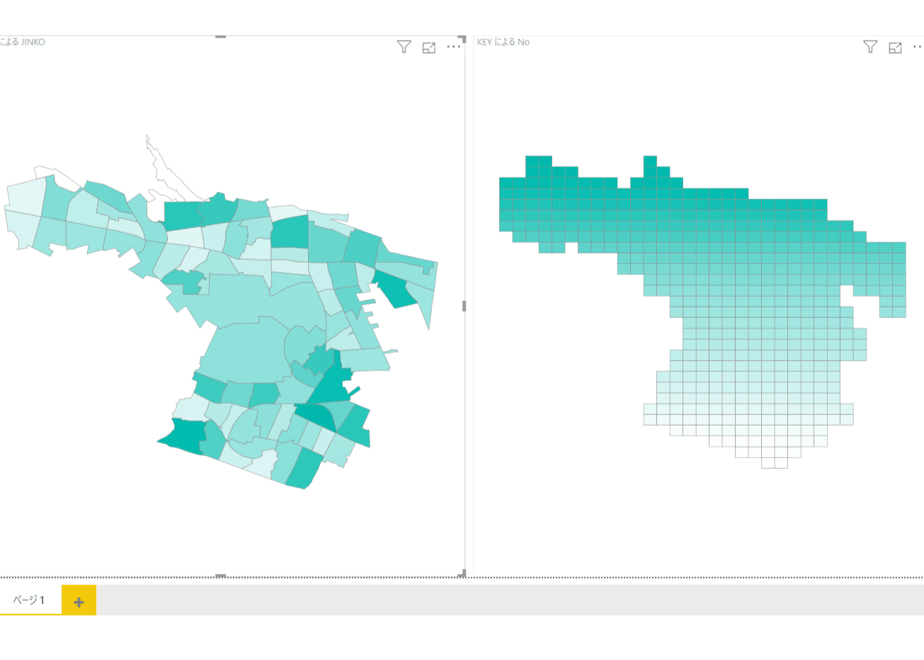Select the KEY による No title
The width and height of the screenshot is (924, 660).
pos(503,42)
